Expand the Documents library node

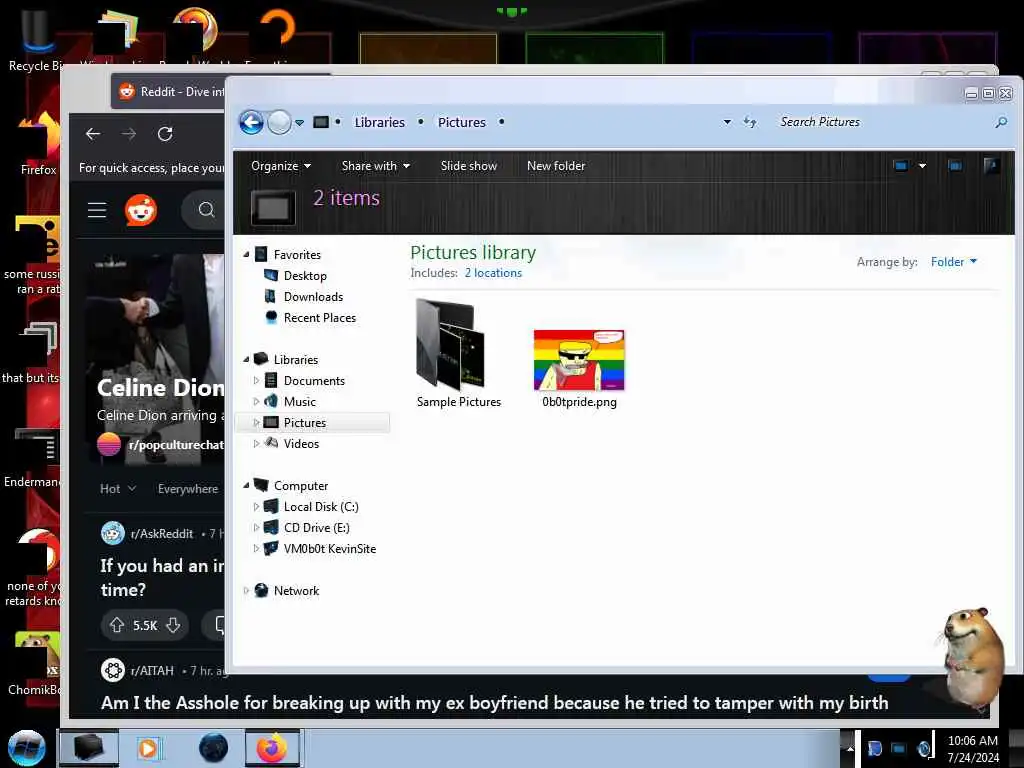coord(256,380)
